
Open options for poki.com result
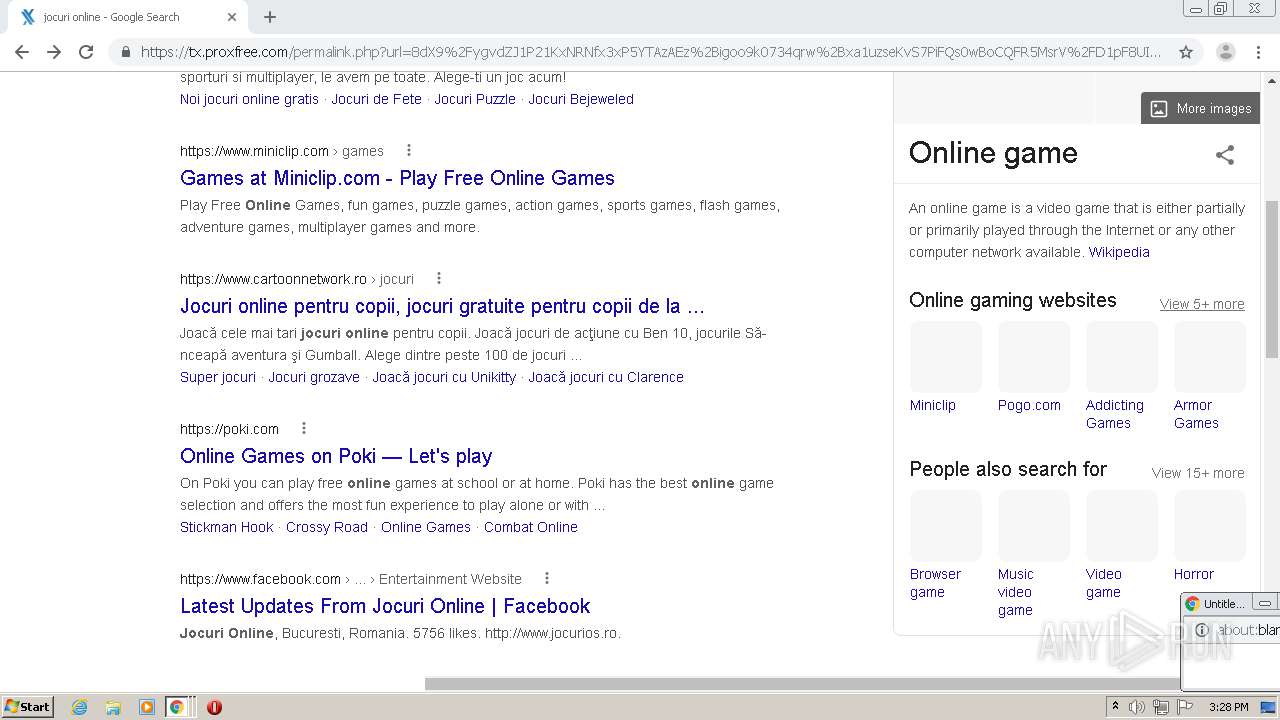tap(303, 429)
